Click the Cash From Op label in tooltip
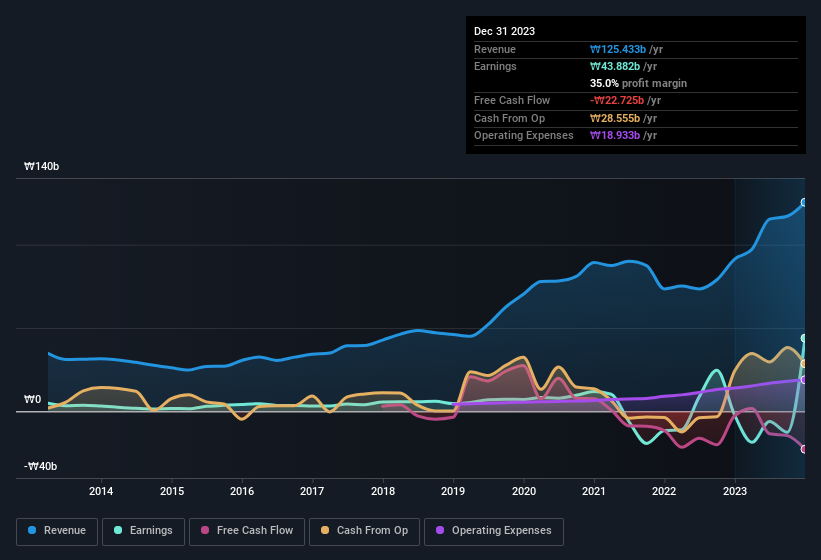This screenshot has height=560, width=821. click(x=509, y=118)
